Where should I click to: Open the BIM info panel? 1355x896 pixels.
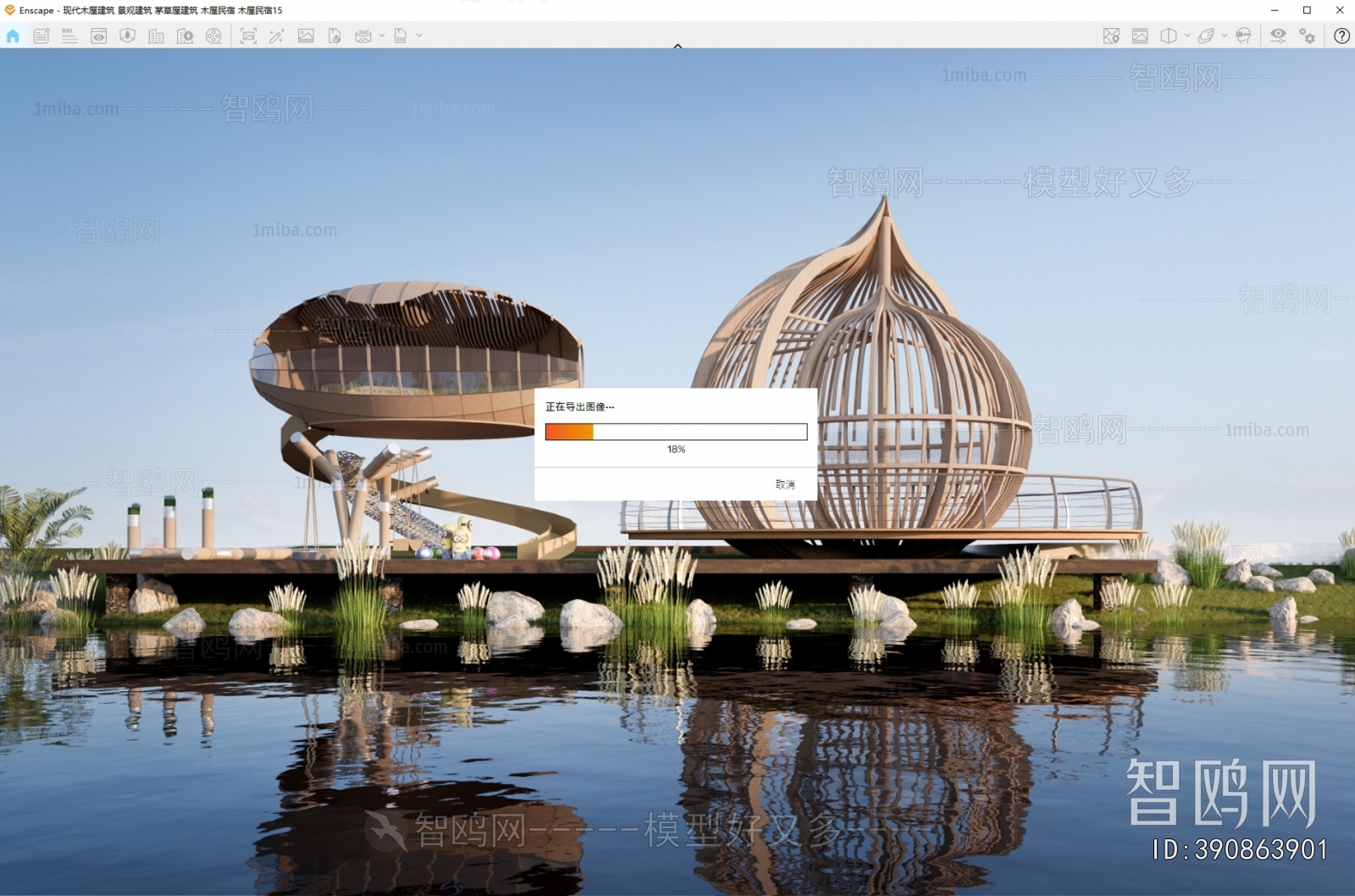tap(69, 36)
